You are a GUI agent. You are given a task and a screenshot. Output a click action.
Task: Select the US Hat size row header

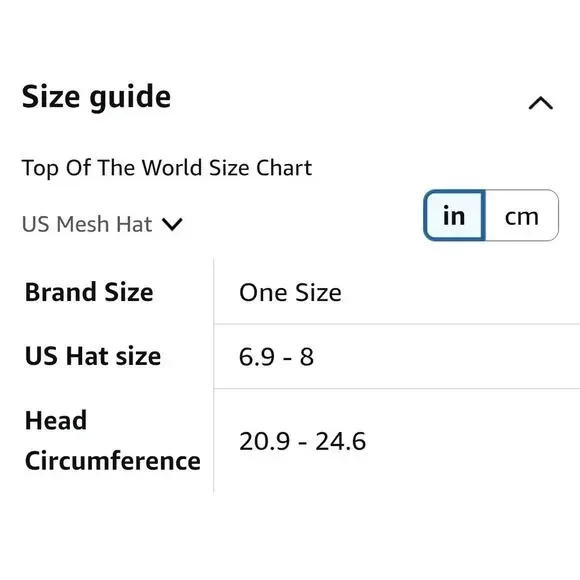(93, 356)
